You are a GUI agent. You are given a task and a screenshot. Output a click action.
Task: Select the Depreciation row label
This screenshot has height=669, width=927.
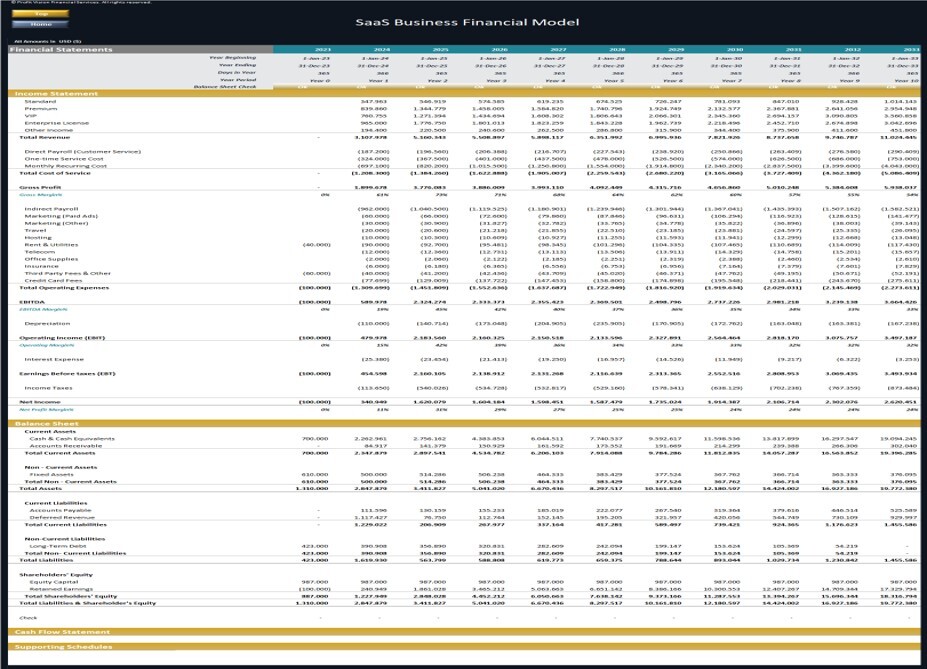(47, 323)
